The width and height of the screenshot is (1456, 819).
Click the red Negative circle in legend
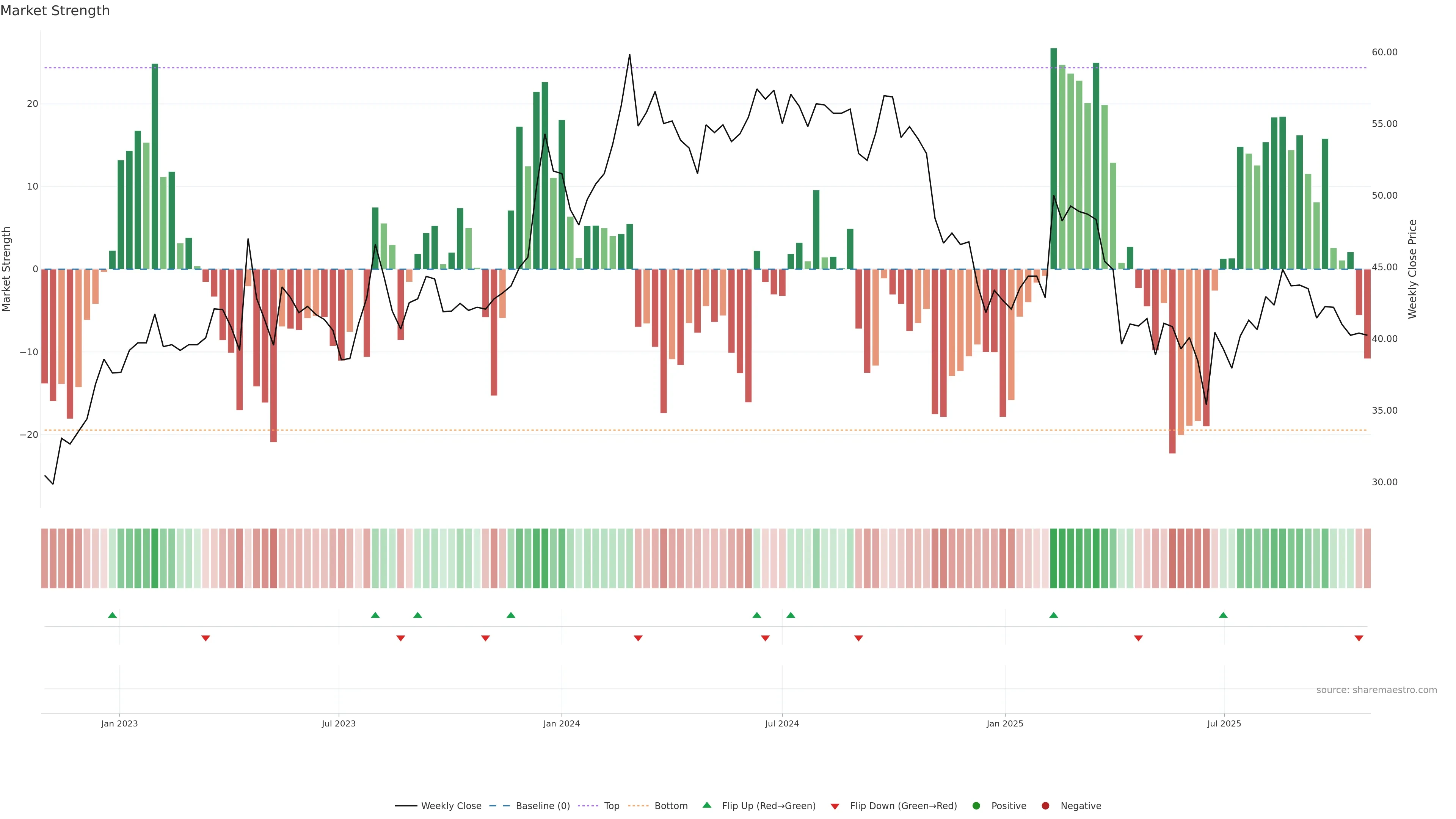(x=1045, y=805)
